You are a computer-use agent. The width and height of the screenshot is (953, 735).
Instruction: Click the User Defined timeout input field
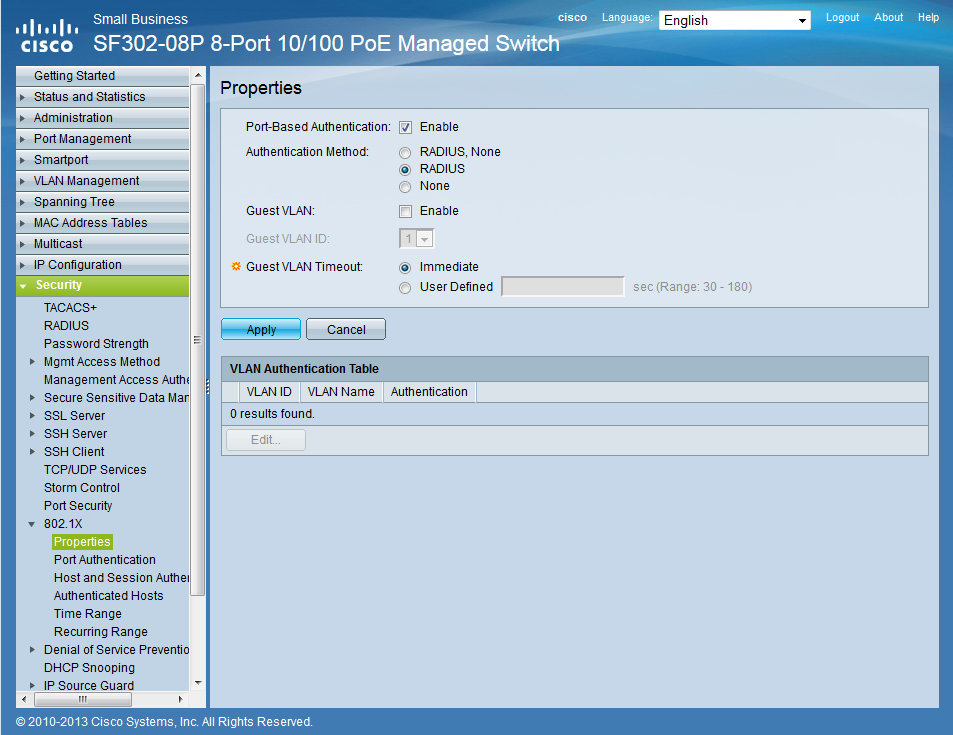coord(562,287)
